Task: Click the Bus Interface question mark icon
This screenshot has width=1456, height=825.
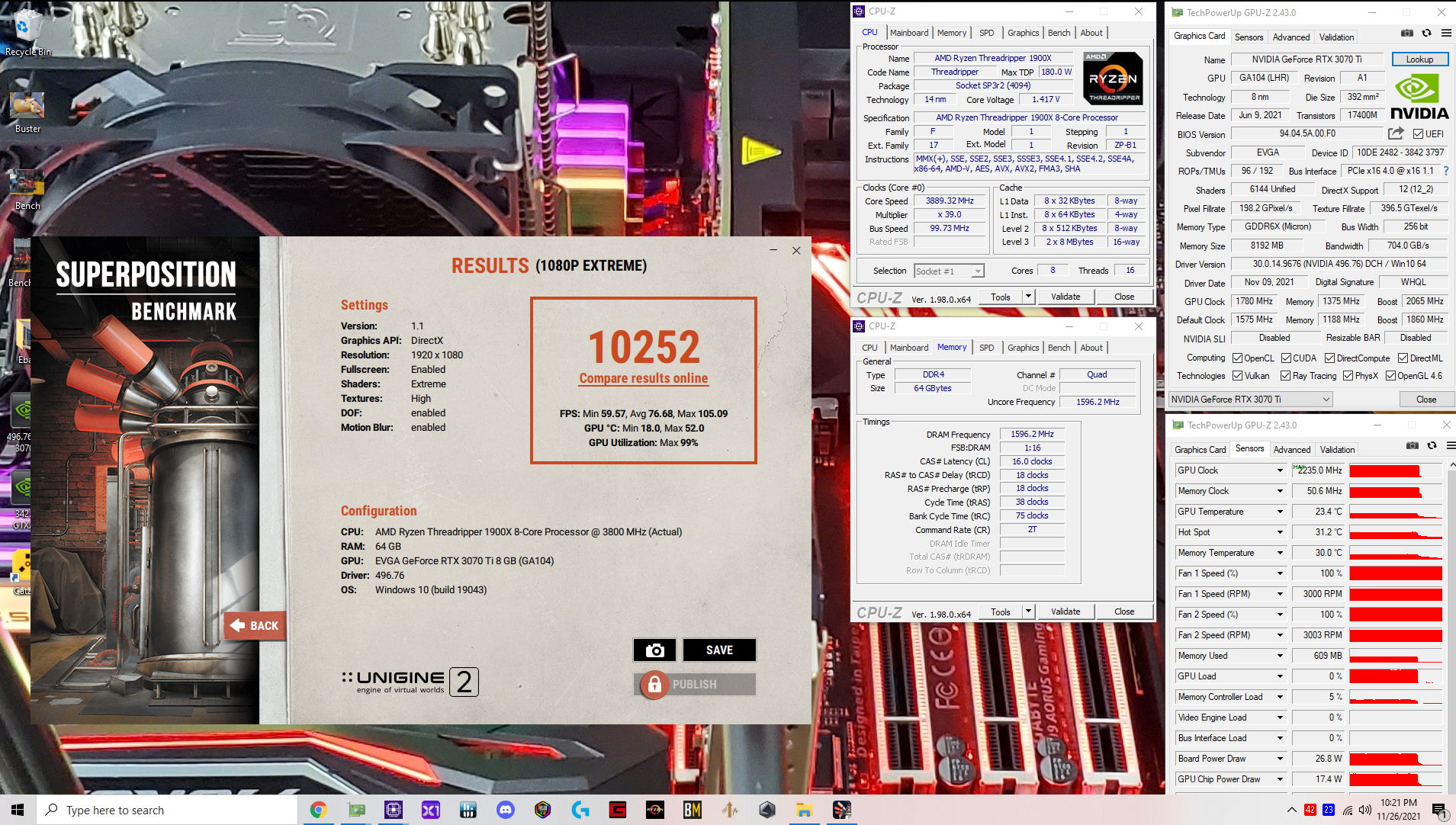Action: (1446, 171)
